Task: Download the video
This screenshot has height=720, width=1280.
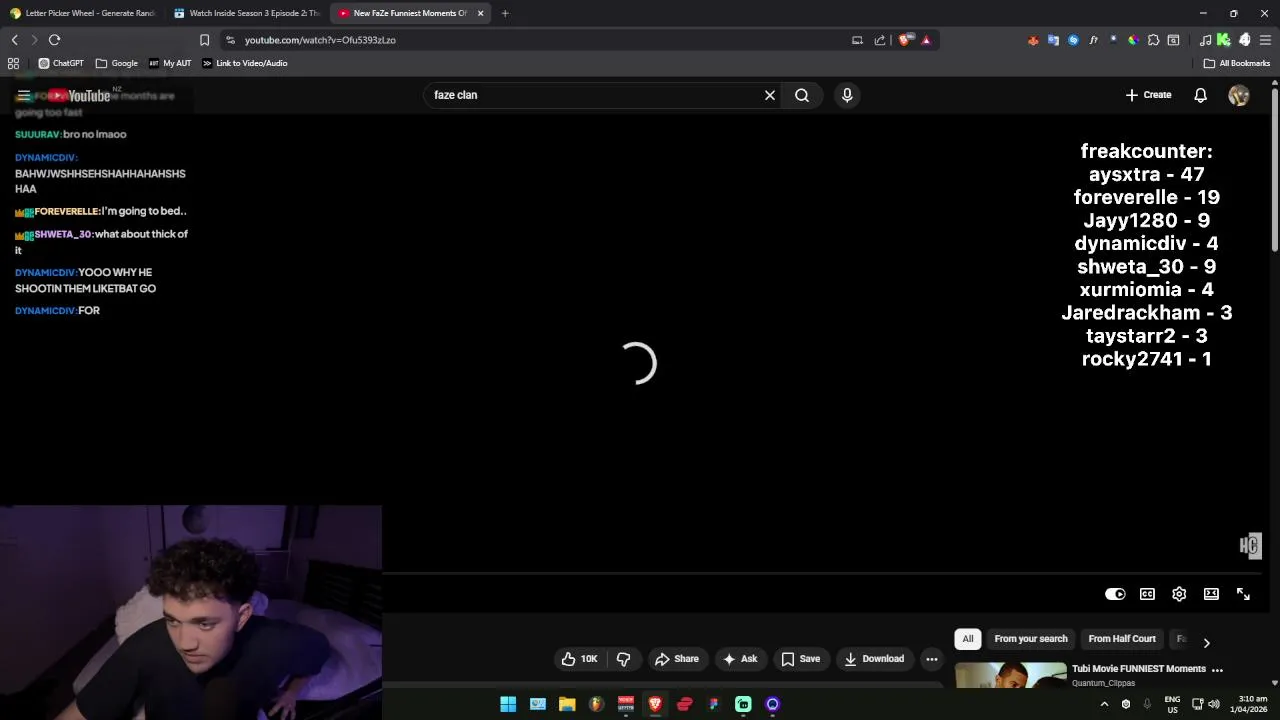Action: tap(874, 659)
